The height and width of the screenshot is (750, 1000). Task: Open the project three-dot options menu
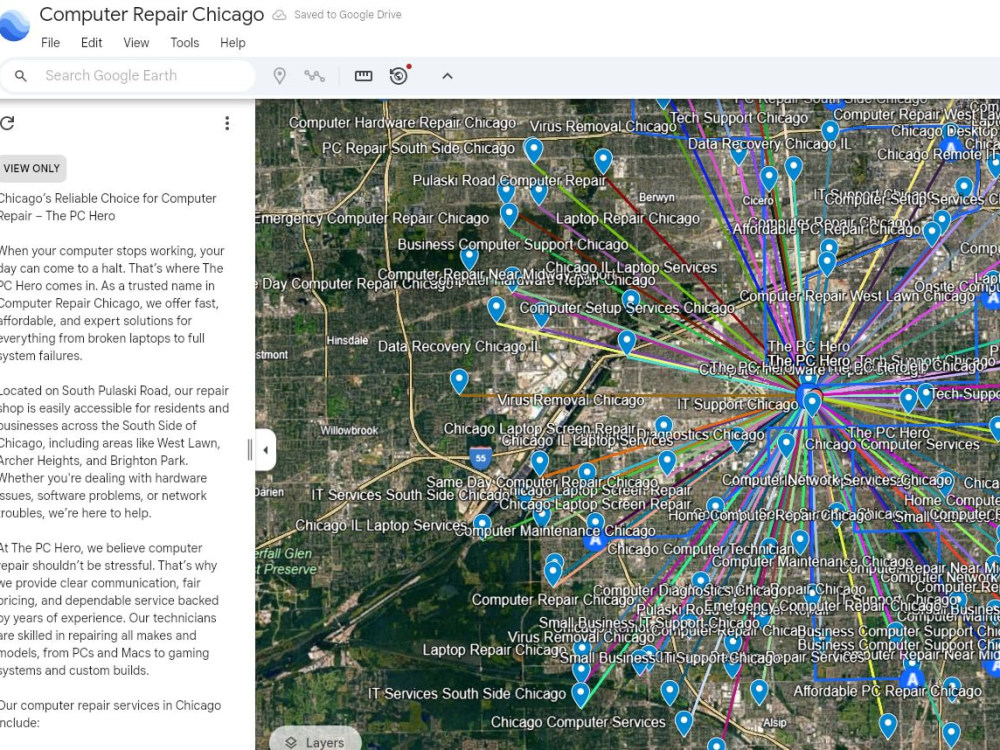coord(227,123)
